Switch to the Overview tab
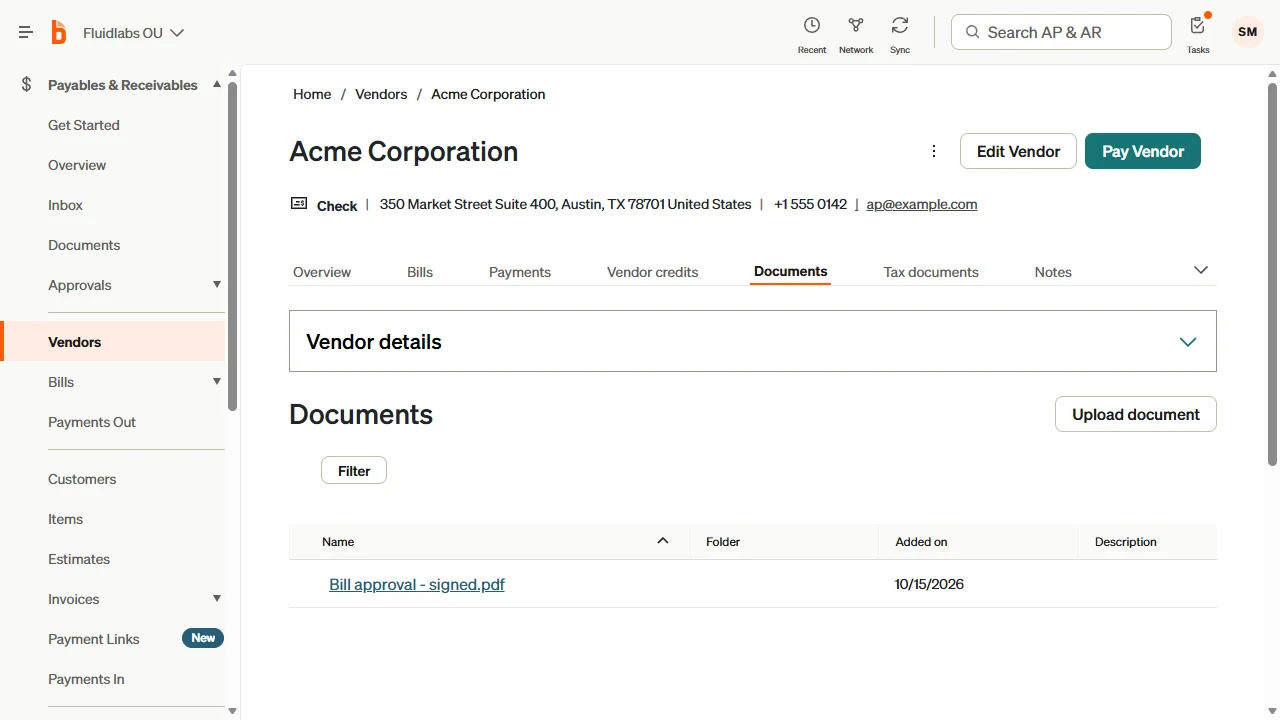The width and height of the screenshot is (1280, 720). tap(322, 272)
